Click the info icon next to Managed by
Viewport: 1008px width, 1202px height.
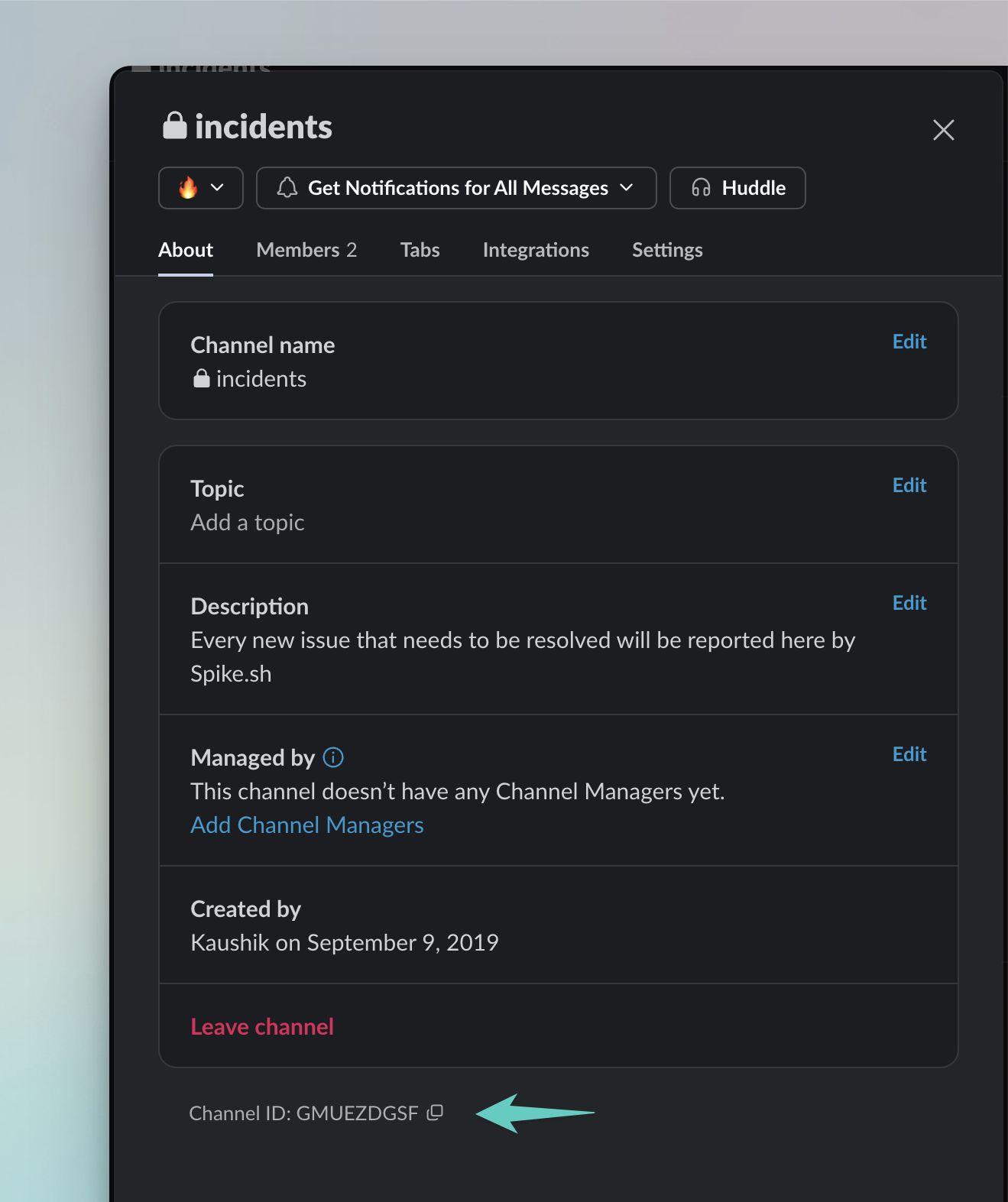pyautogui.click(x=333, y=757)
